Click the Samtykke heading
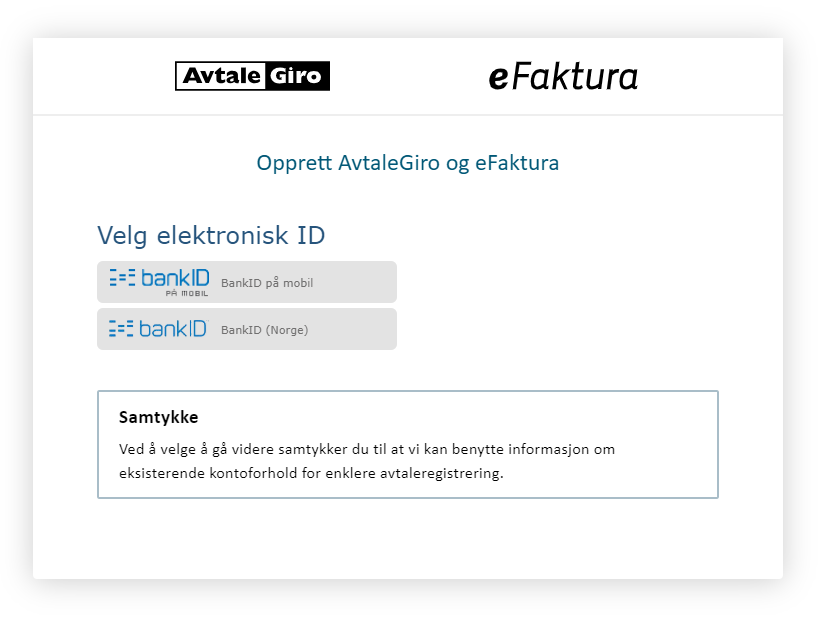Viewport: 829px width, 617px height. [x=159, y=417]
